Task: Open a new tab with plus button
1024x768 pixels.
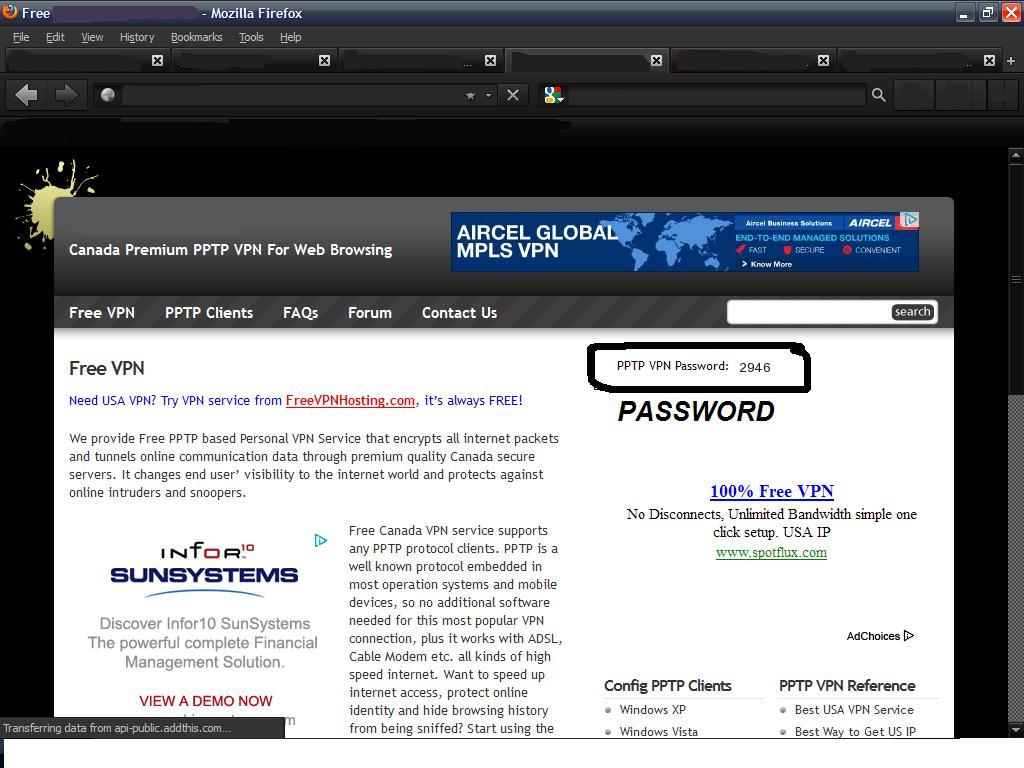Action: 1011,61
